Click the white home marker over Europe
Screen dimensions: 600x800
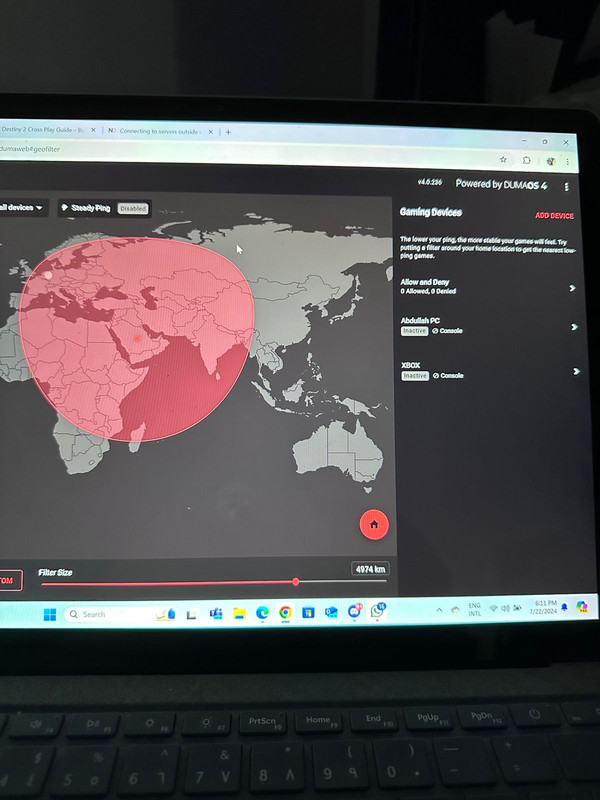point(48,275)
